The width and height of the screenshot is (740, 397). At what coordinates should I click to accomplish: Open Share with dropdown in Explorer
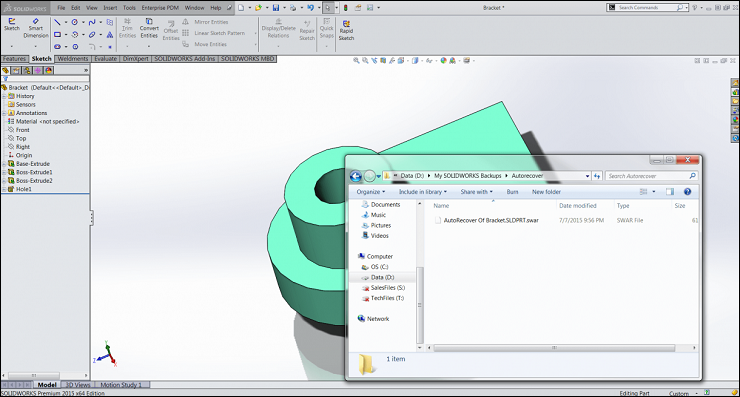477,192
